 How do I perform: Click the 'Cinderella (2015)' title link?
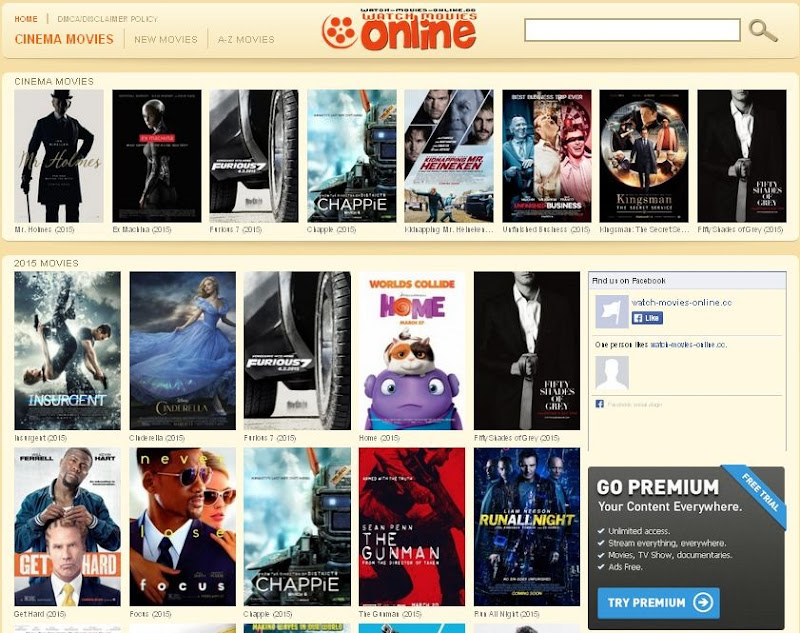pos(157,438)
